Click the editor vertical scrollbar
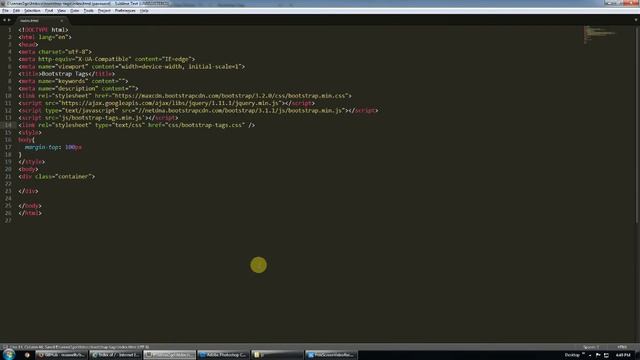 637,124
